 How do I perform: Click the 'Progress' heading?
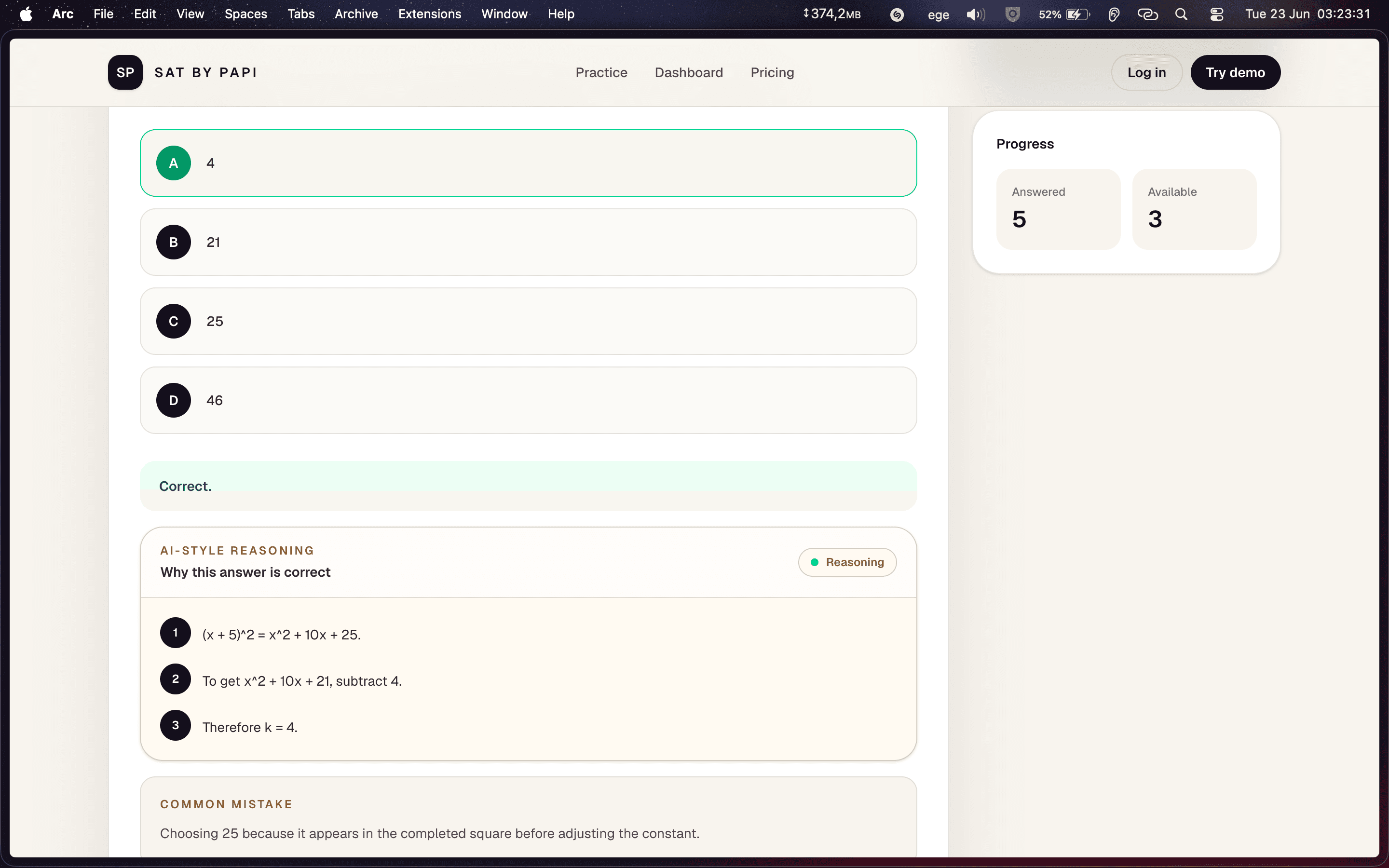pos(1024,144)
